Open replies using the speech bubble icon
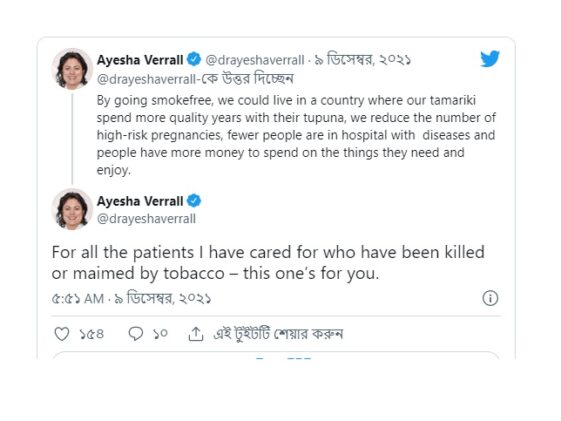The image size is (561, 421). (136, 334)
